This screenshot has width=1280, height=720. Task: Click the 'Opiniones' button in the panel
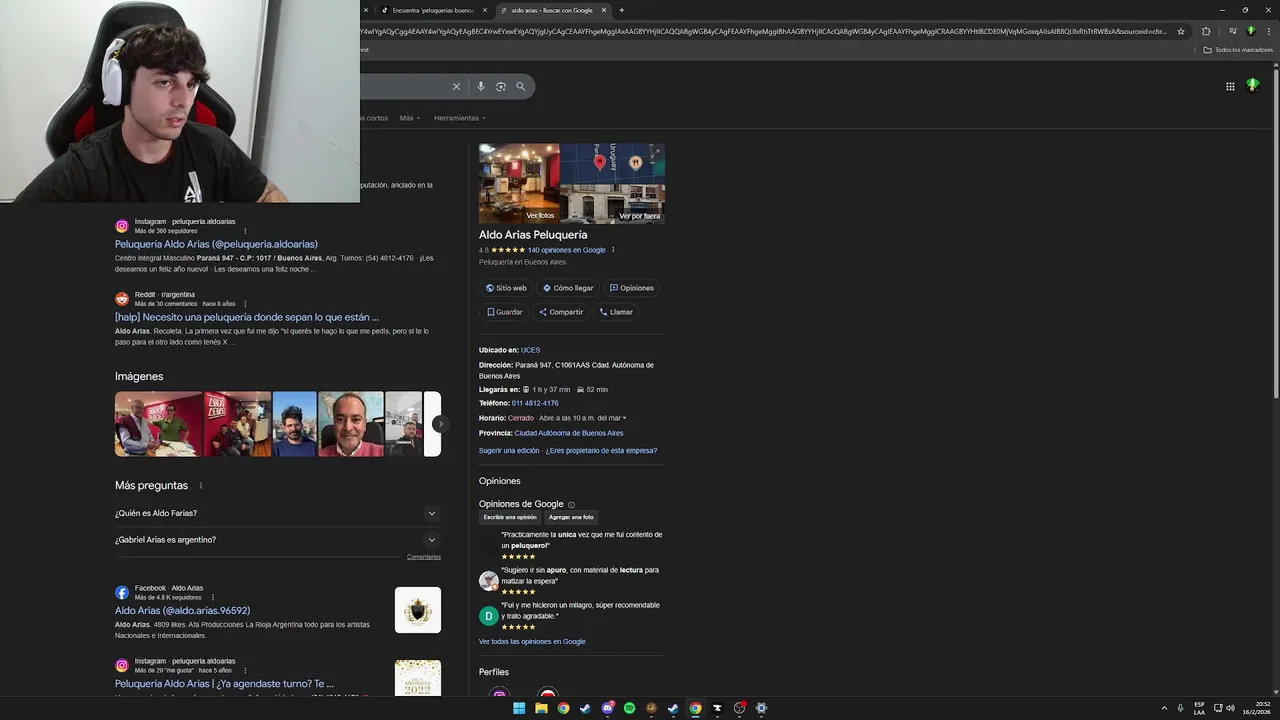click(x=632, y=288)
